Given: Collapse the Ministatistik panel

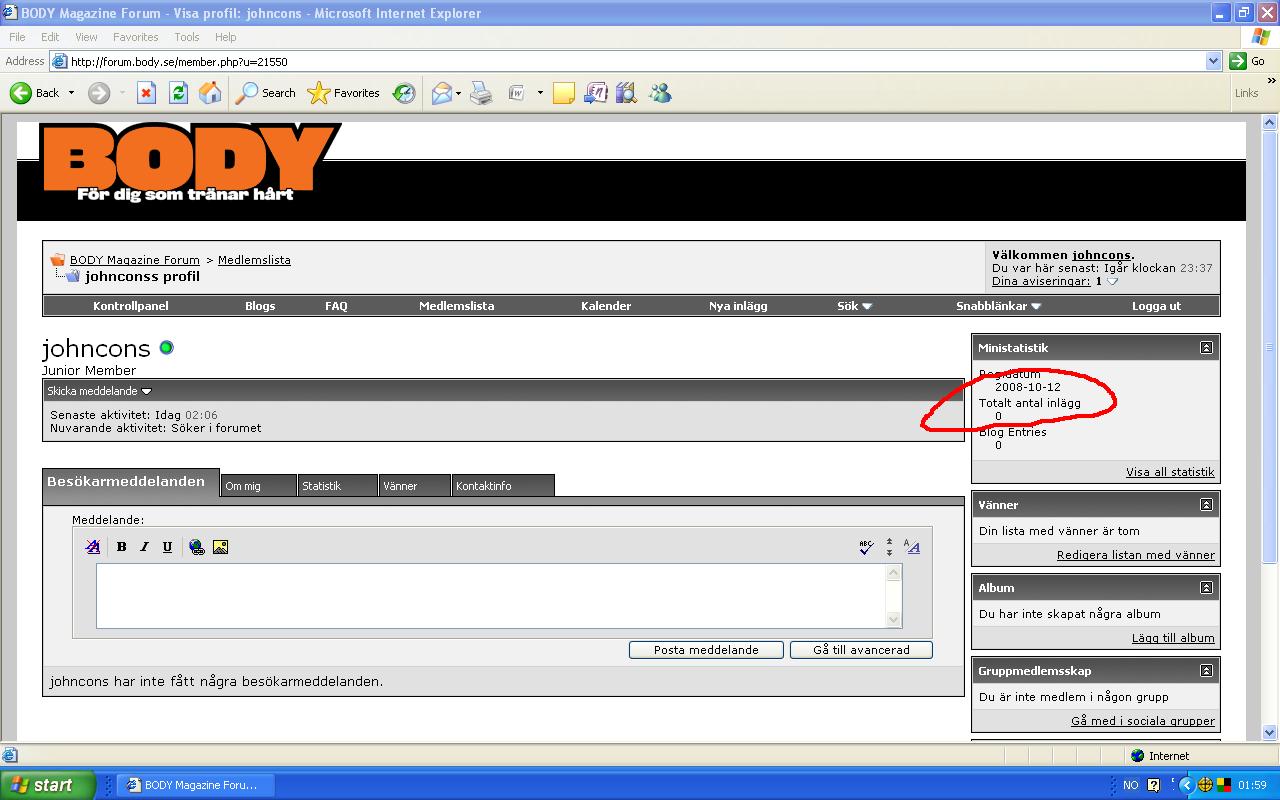Looking at the screenshot, I should pyautogui.click(x=1206, y=348).
